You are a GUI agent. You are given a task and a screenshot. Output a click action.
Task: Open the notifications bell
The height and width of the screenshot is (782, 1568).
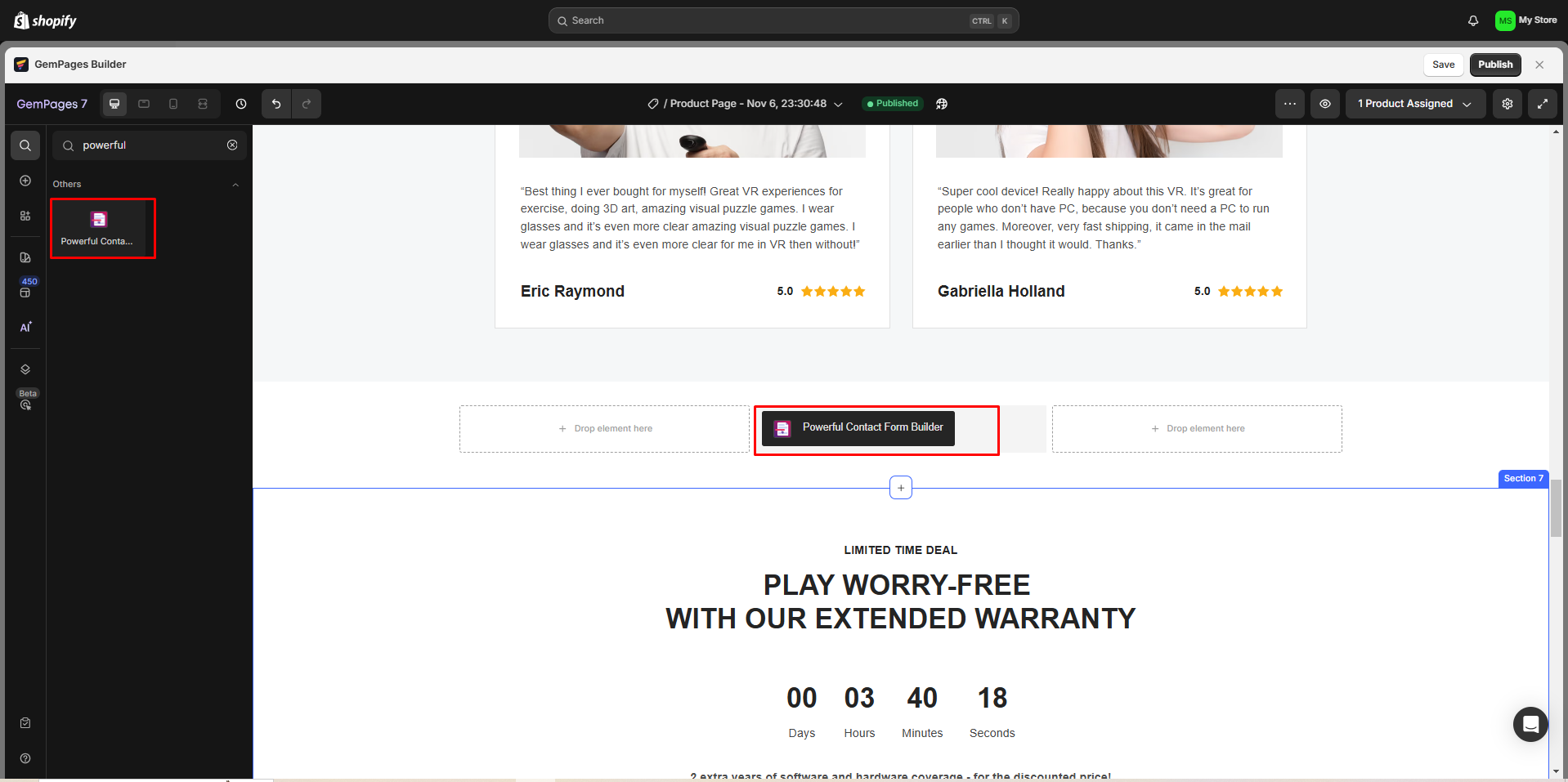(1473, 20)
